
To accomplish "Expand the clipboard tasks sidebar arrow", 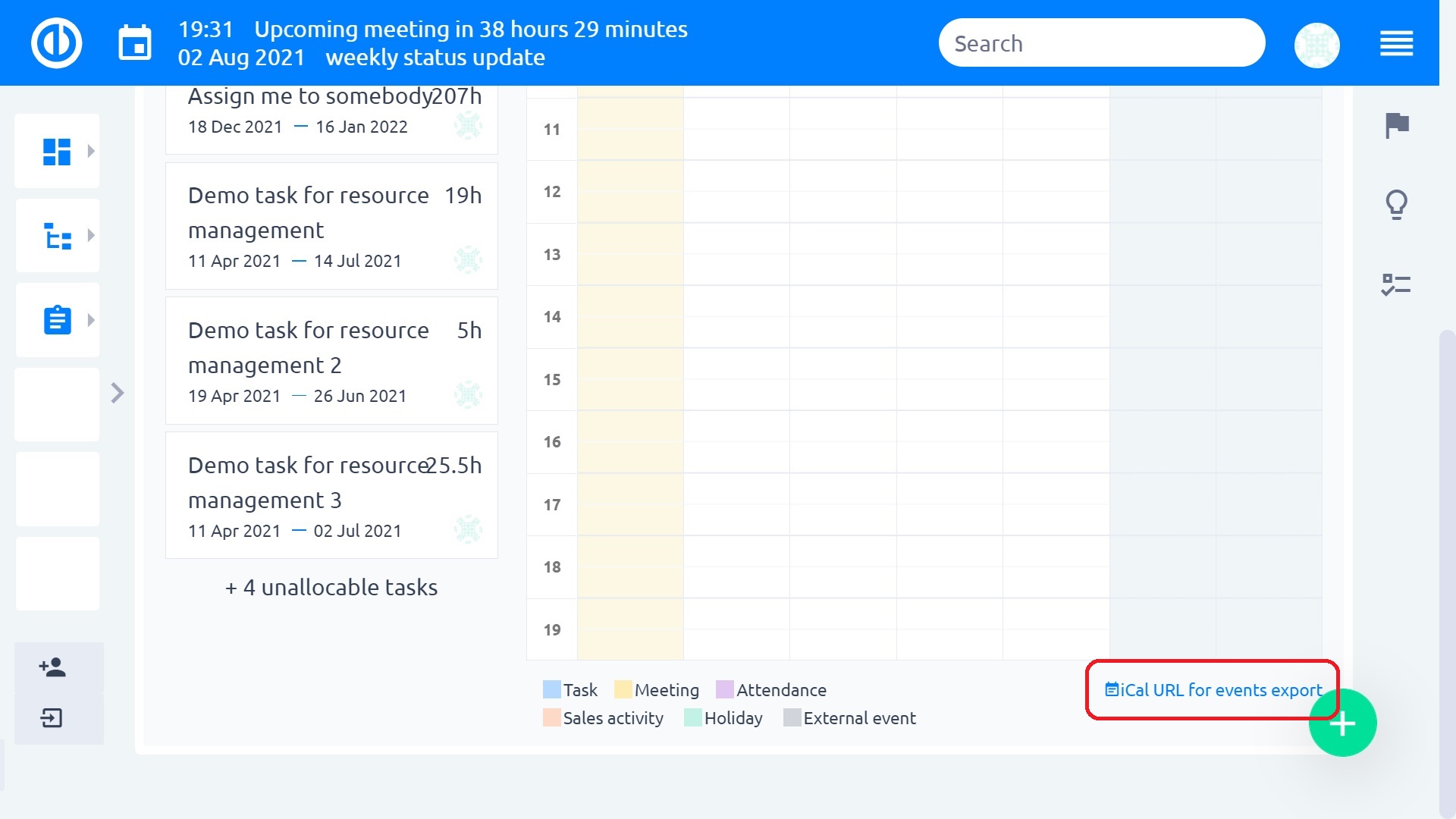I will pyautogui.click(x=91, y=320).
